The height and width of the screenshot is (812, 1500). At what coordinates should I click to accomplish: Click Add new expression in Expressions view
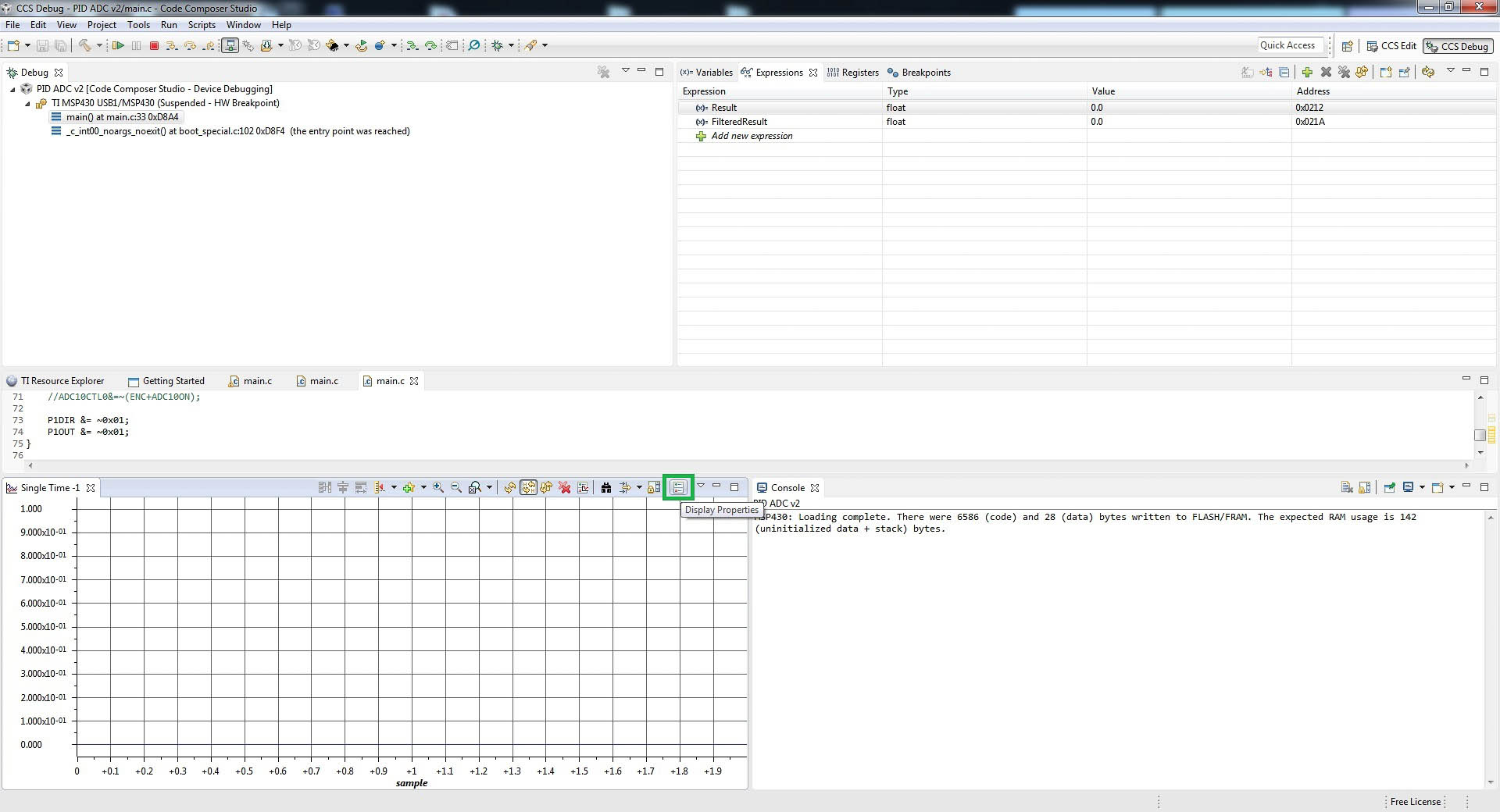click(x=752, y=136)
